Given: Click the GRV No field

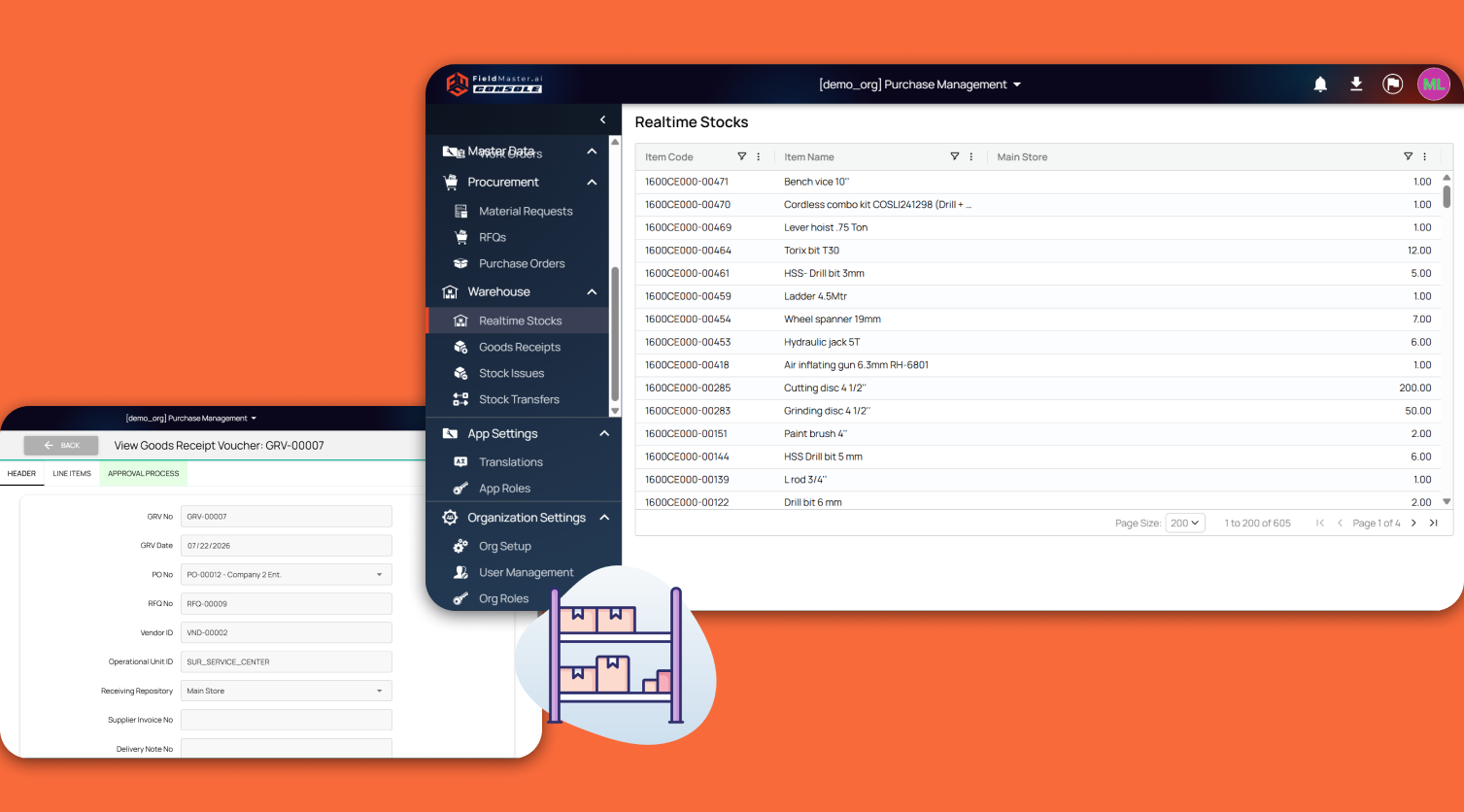Looking at the screenshot, I should [287, 517].
